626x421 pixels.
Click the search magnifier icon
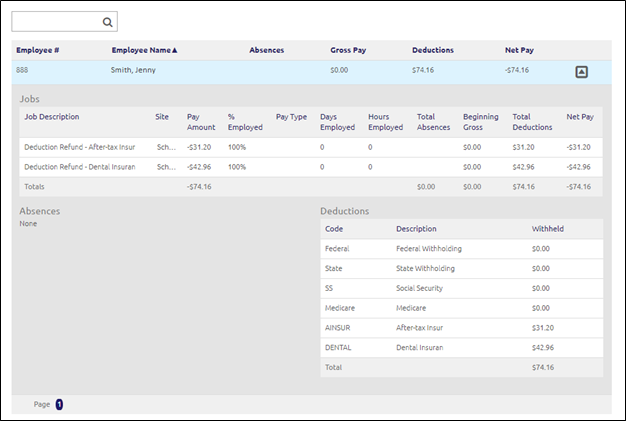coord(108,21)
